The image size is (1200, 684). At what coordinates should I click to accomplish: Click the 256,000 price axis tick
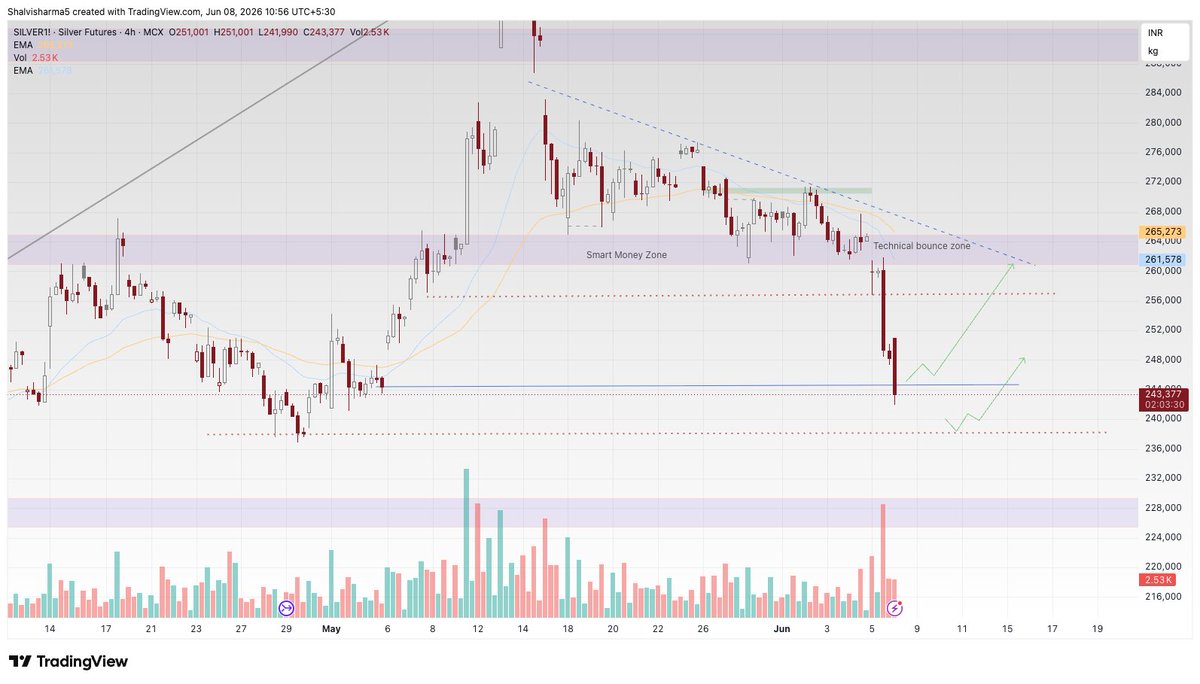(x=1163, y=300)
